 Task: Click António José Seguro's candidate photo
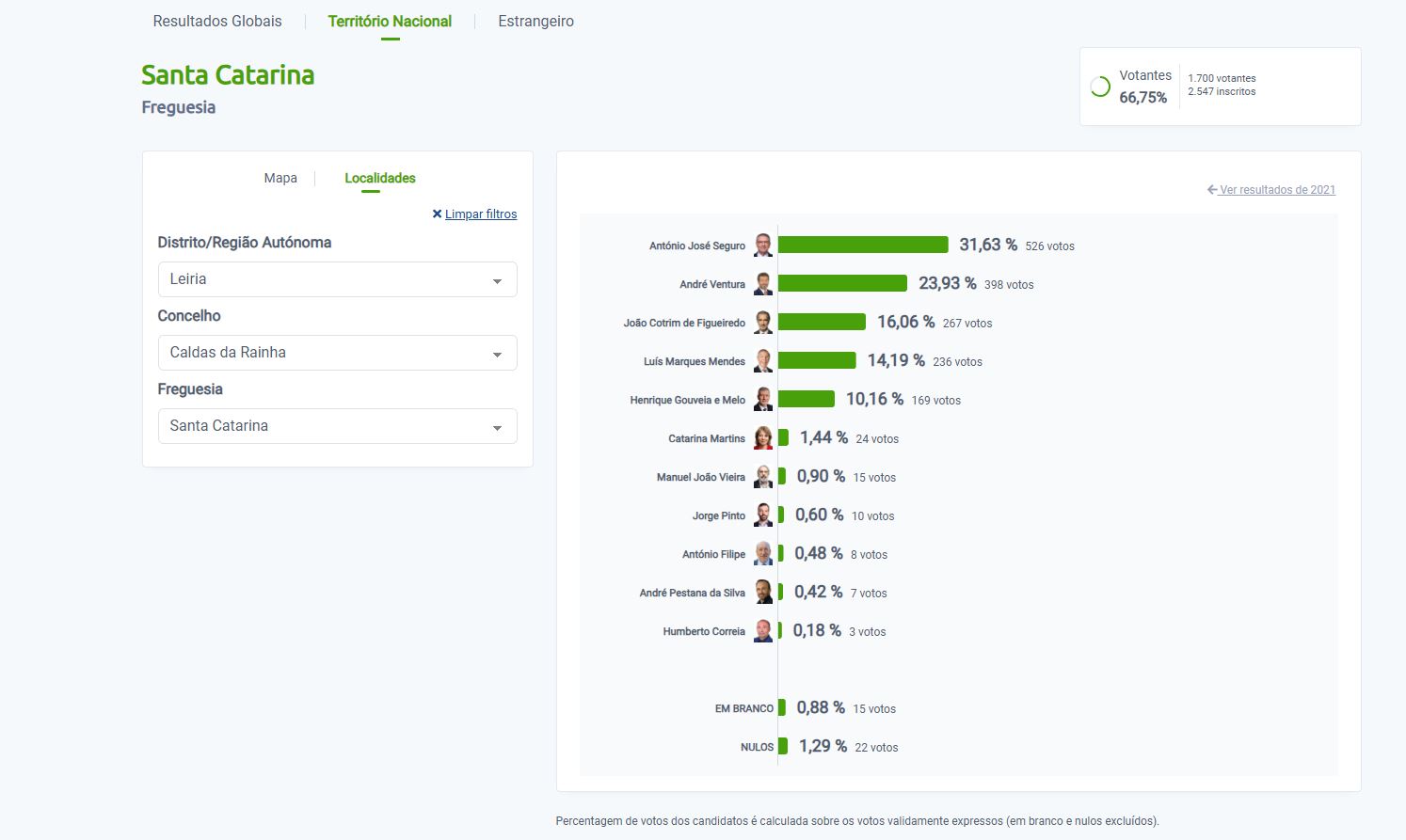click(x=763, y=246)
